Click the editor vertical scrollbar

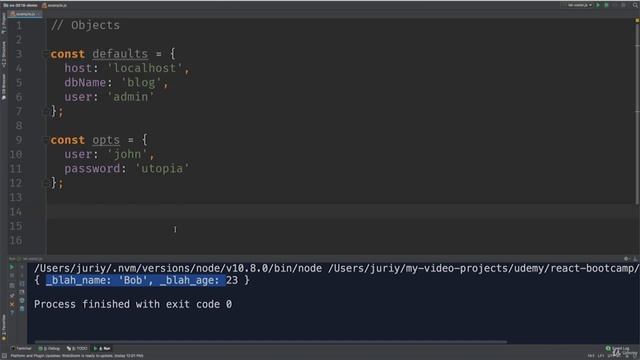(637, 114)
